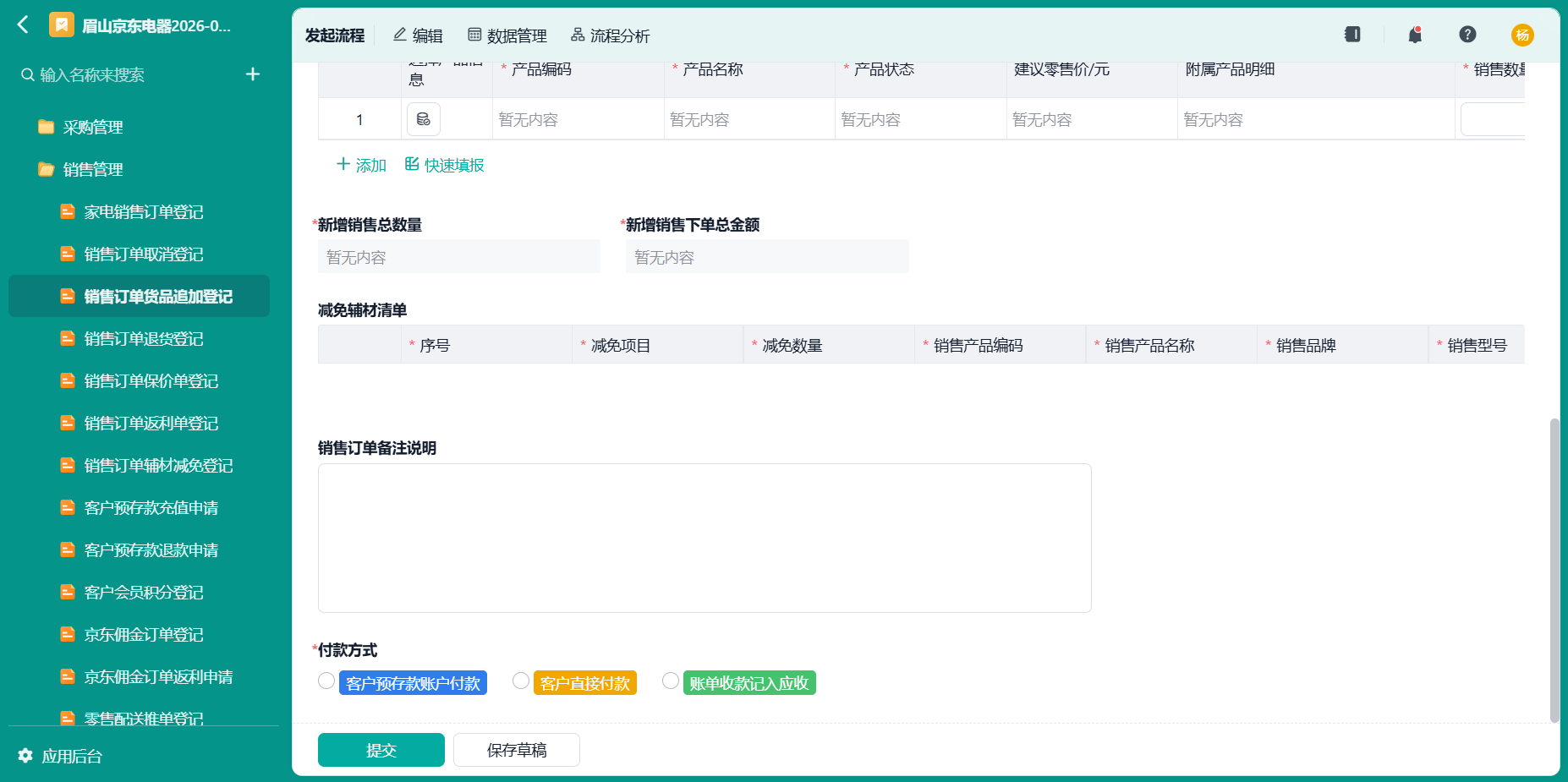Click the plus icon beside search
1568x782 pixels.
coord(253,74)
